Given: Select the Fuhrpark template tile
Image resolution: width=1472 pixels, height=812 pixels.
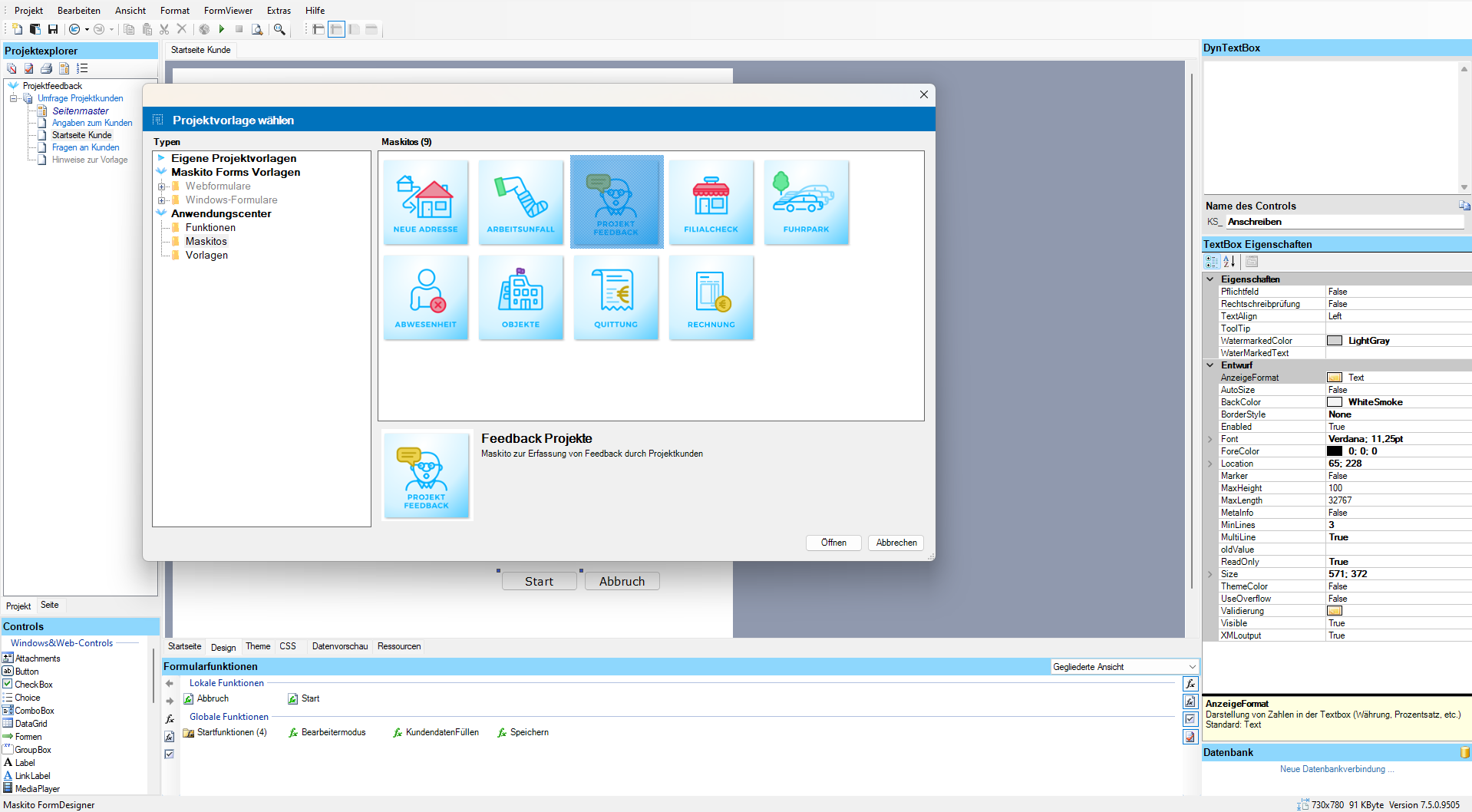Looking at the screenshot, I should 806,202.
